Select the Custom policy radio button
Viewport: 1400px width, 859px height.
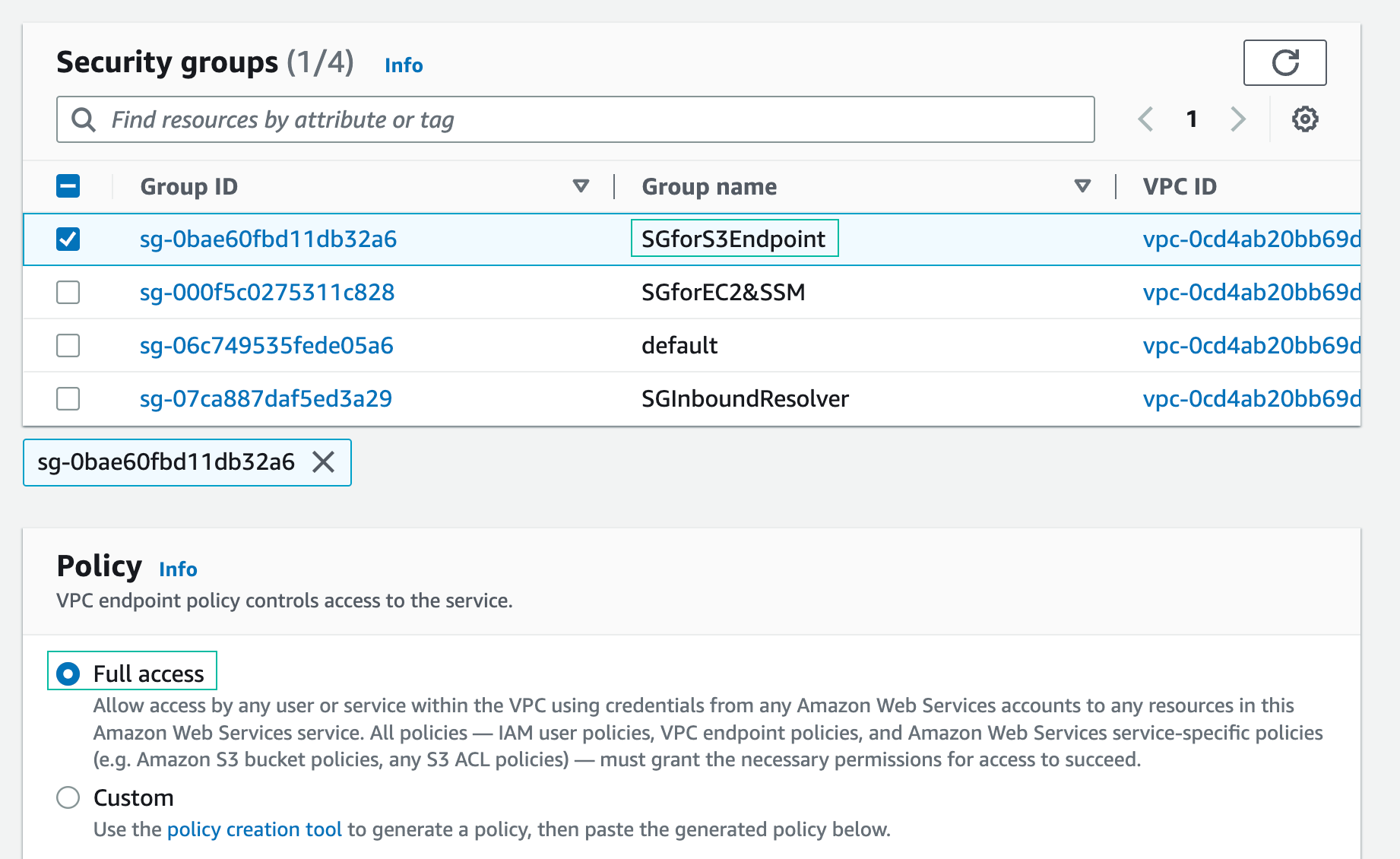pyautogui.click(x=68, y=797)
